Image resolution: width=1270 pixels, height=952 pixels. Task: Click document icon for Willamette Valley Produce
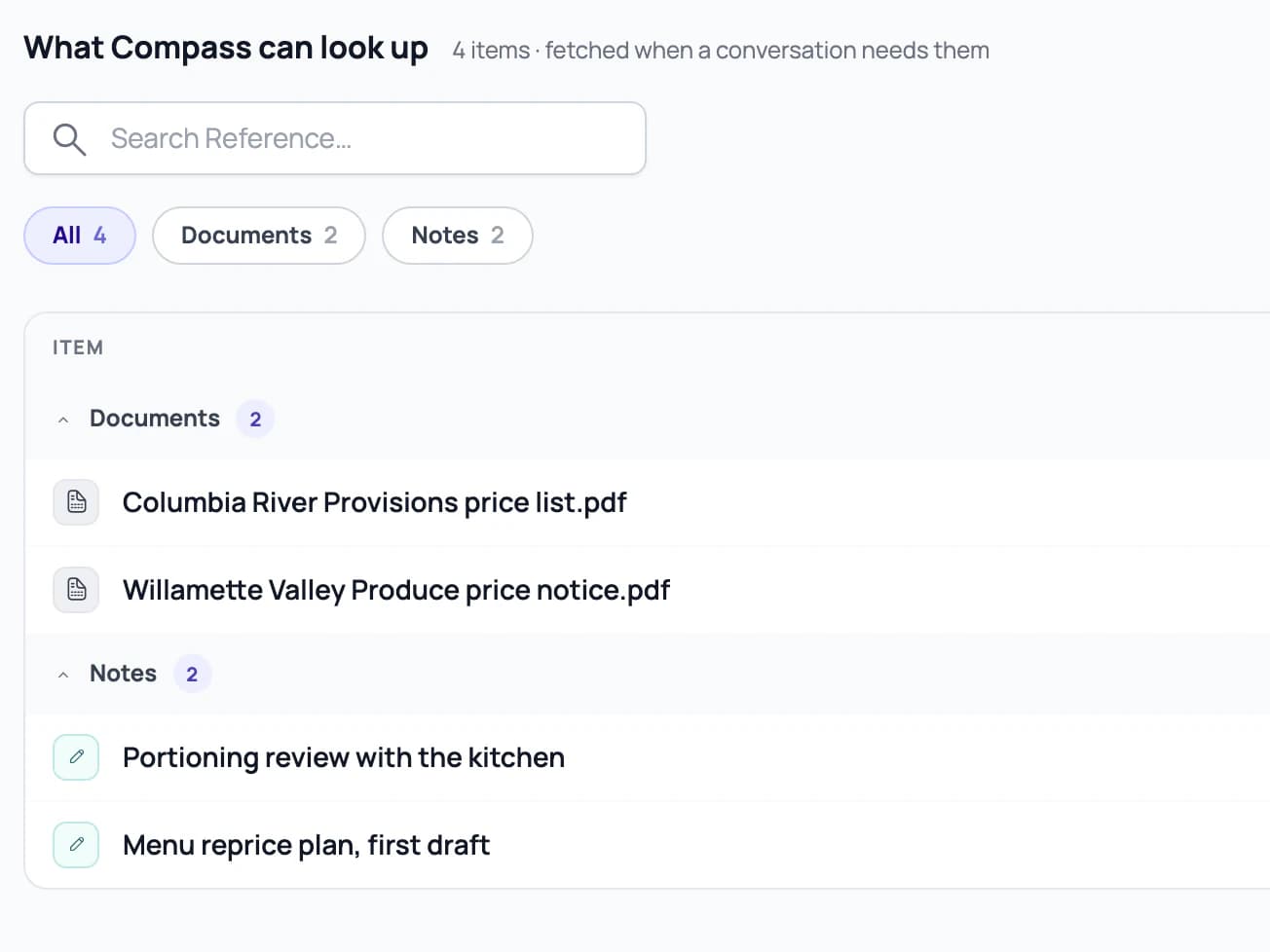(x=76, y=590)
